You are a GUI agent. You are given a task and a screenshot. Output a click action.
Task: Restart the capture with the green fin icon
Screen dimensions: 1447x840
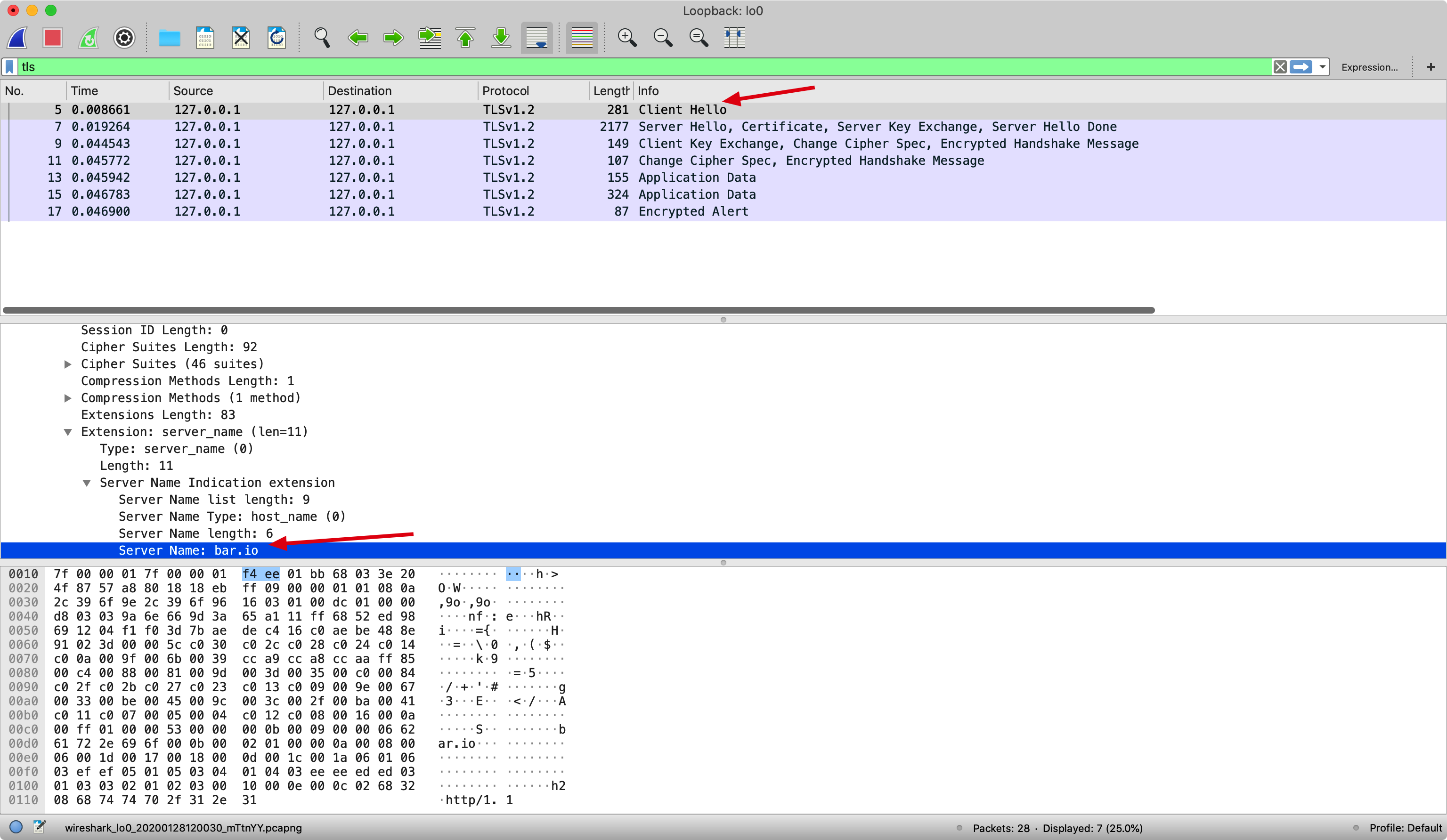89,38
